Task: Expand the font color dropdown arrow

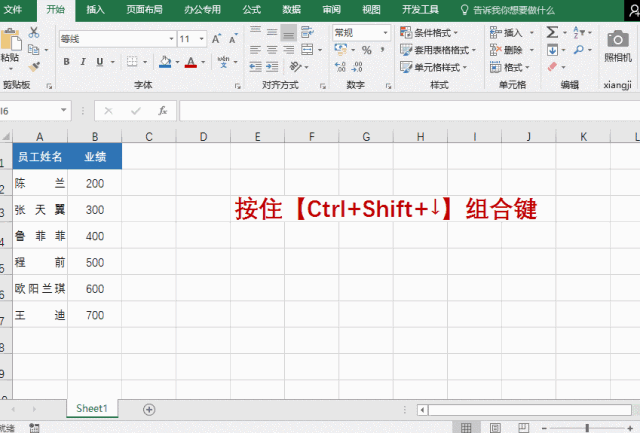Action: pos(203,62)
